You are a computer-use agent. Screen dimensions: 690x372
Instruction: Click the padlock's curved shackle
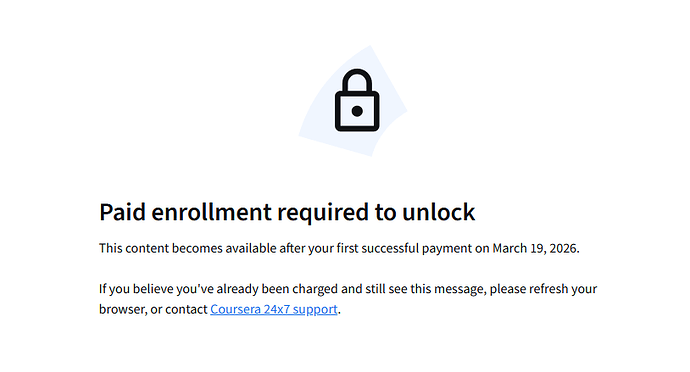point(357,80)
